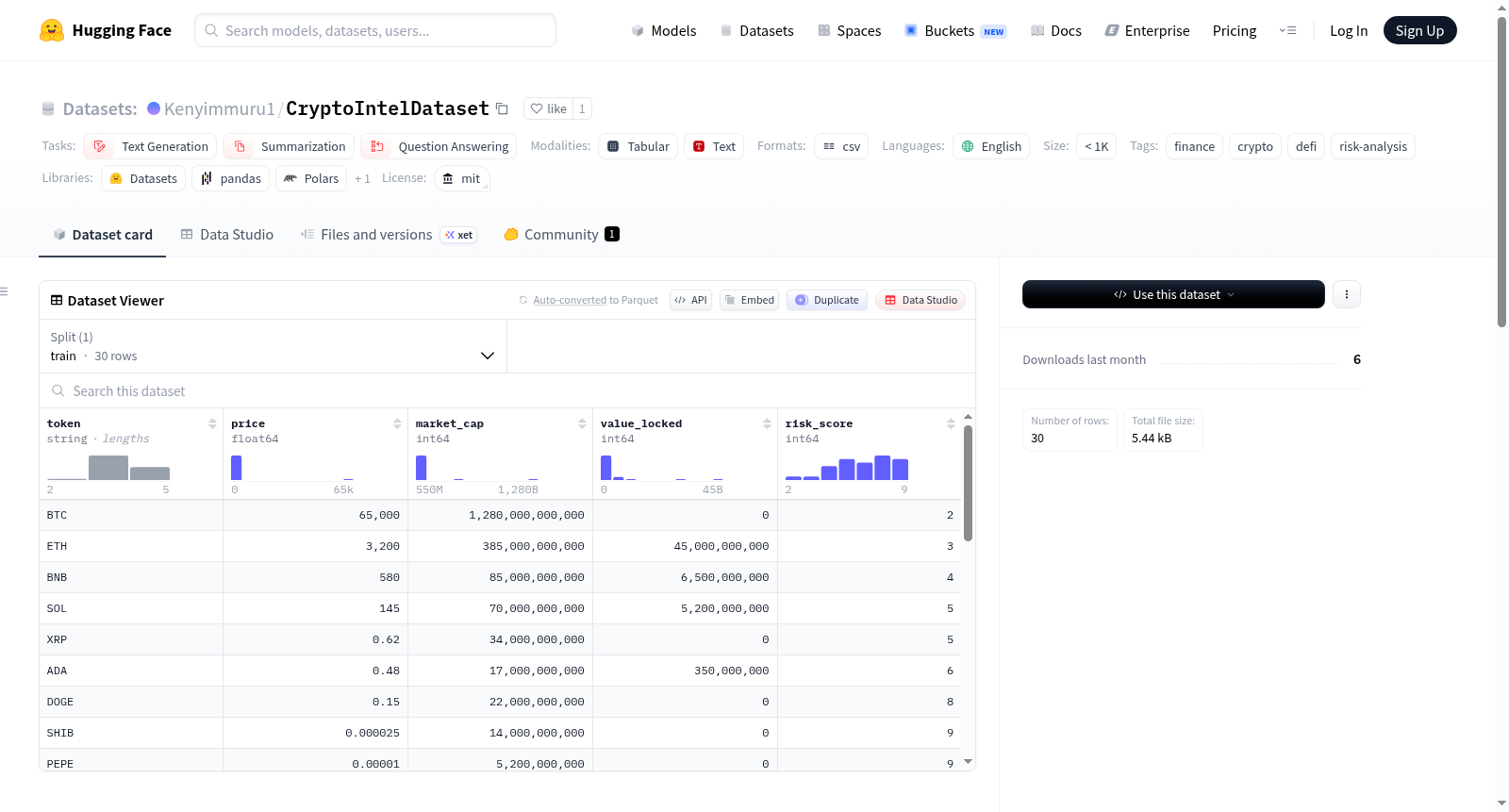Go to Buckets in the top navigation
This screenshot has height=812, width=1509.
(955, 31)
